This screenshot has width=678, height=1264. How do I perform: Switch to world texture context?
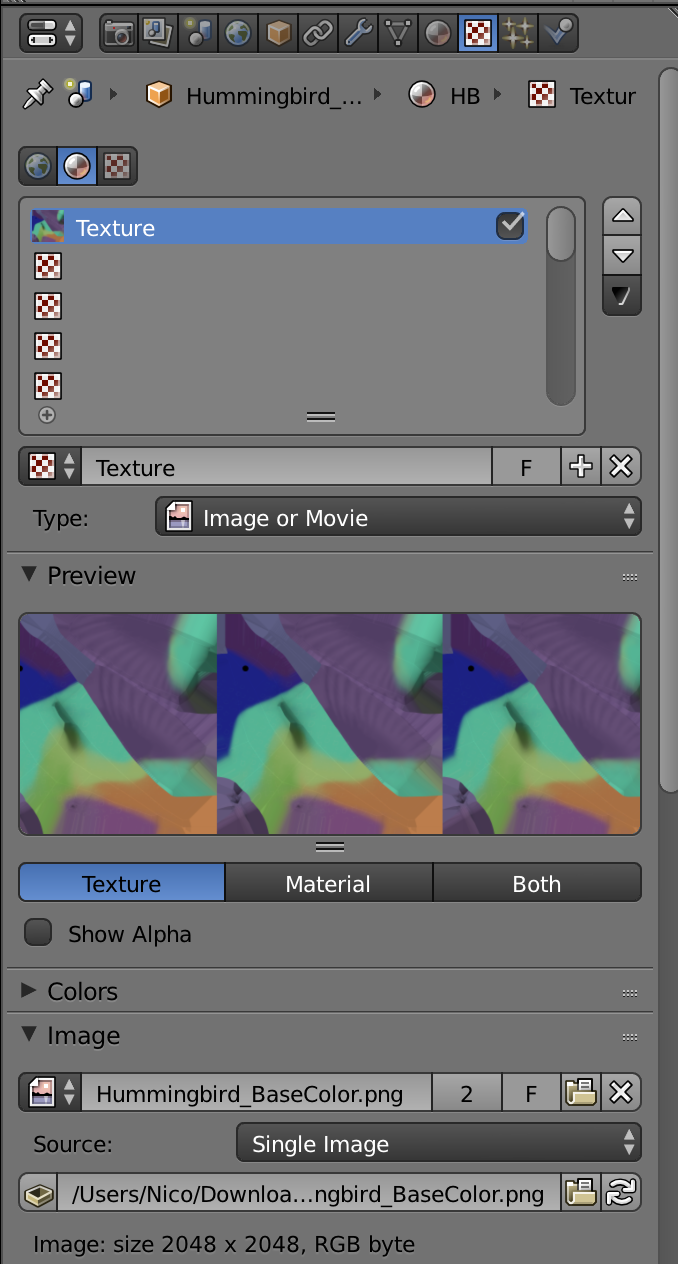coord(37,166)
